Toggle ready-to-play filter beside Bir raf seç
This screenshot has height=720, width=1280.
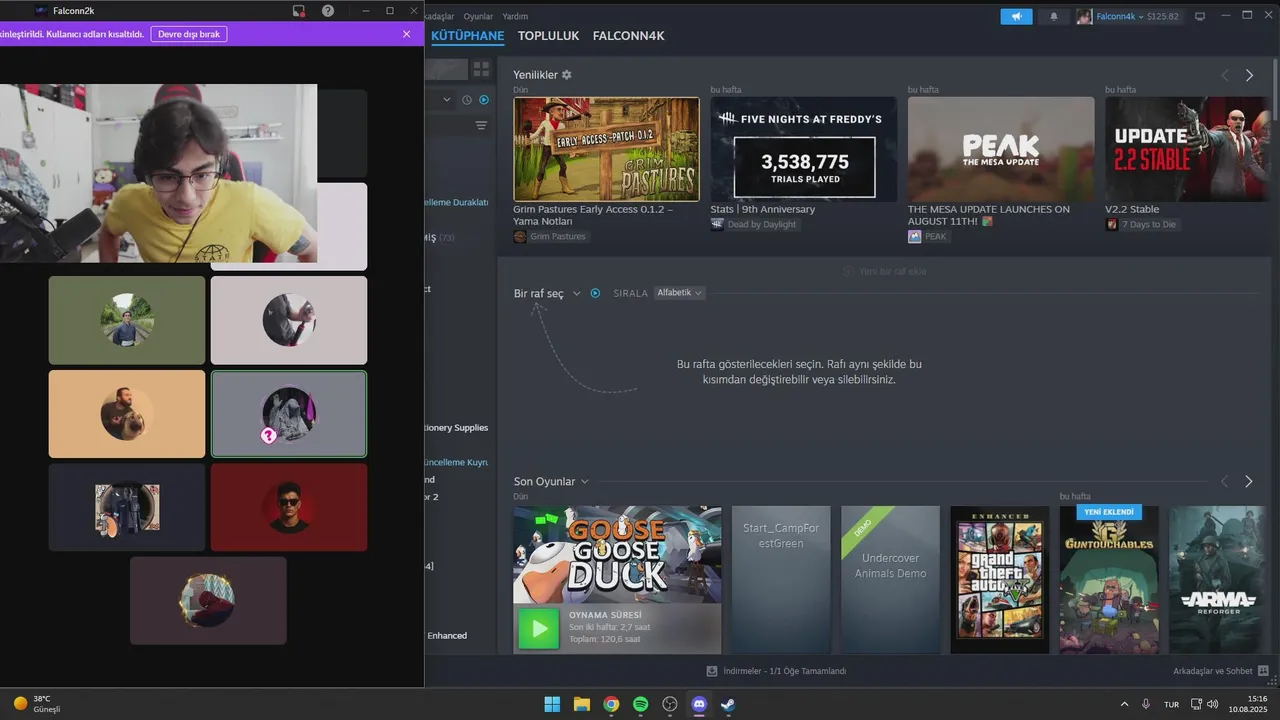pyautogui.click(x=595, y=293)
